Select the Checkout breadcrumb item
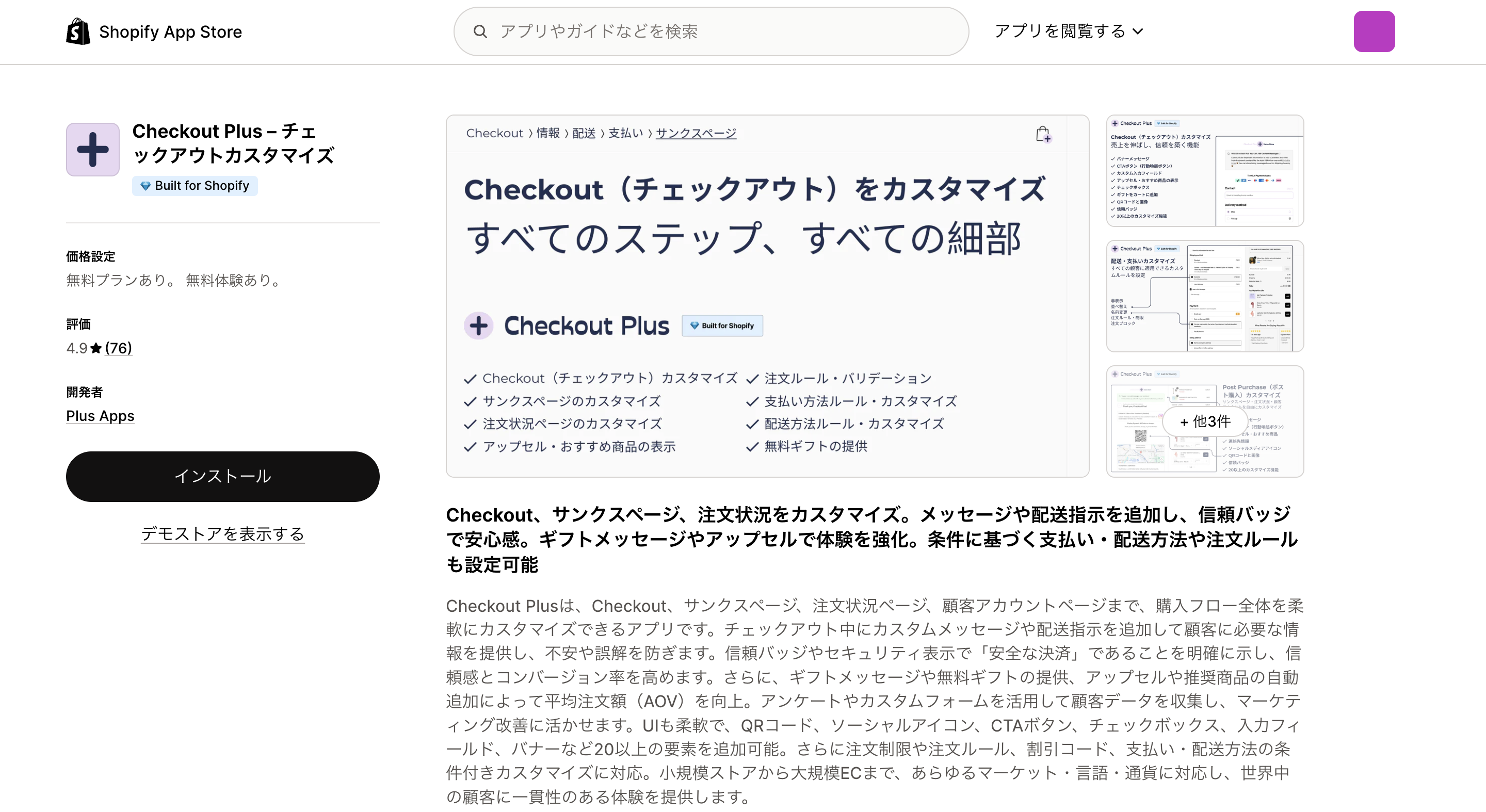The image size is (1486, 812). 495,133
